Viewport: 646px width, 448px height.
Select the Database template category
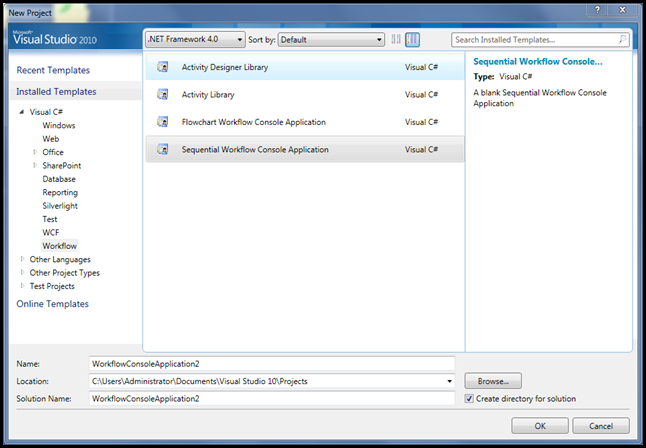click(x=59, y=179)
